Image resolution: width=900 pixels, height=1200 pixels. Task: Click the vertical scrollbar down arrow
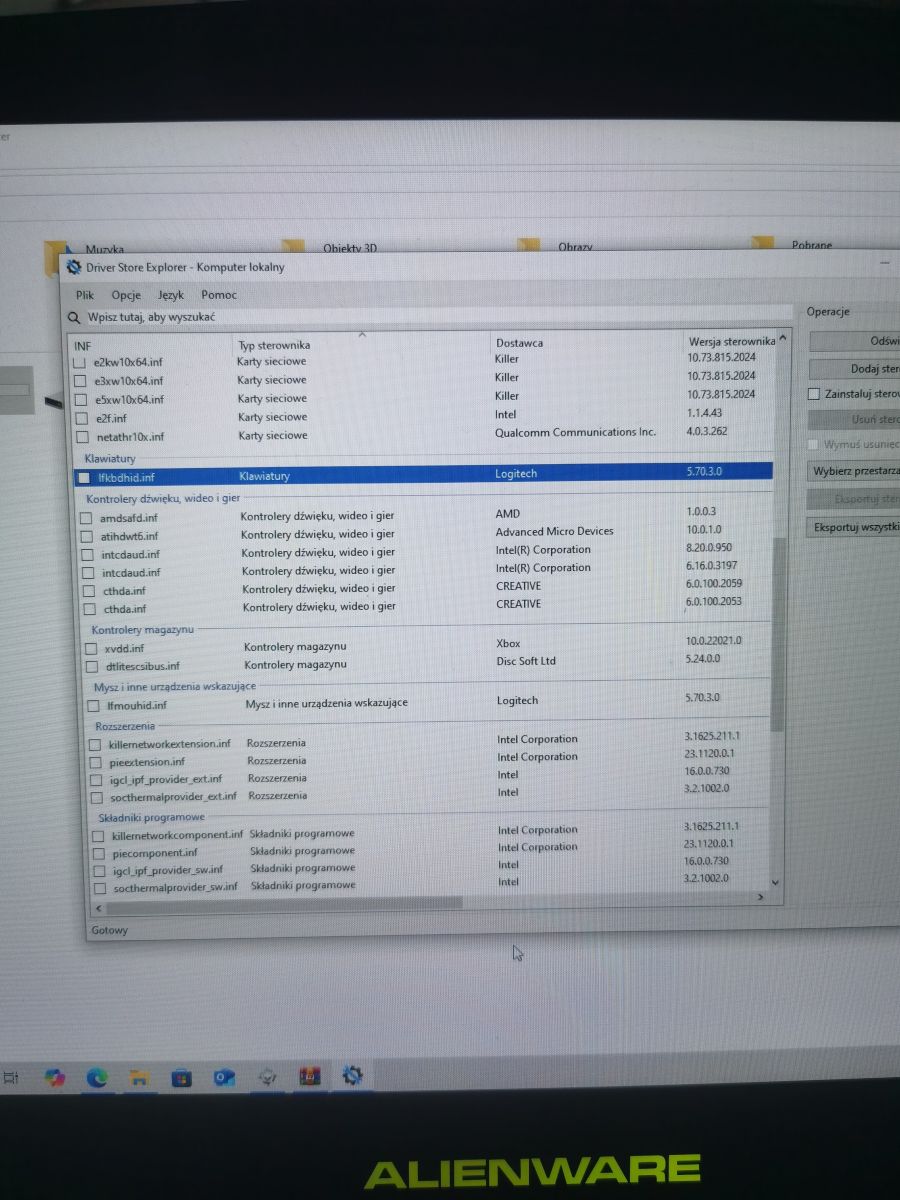pos(777,882)
